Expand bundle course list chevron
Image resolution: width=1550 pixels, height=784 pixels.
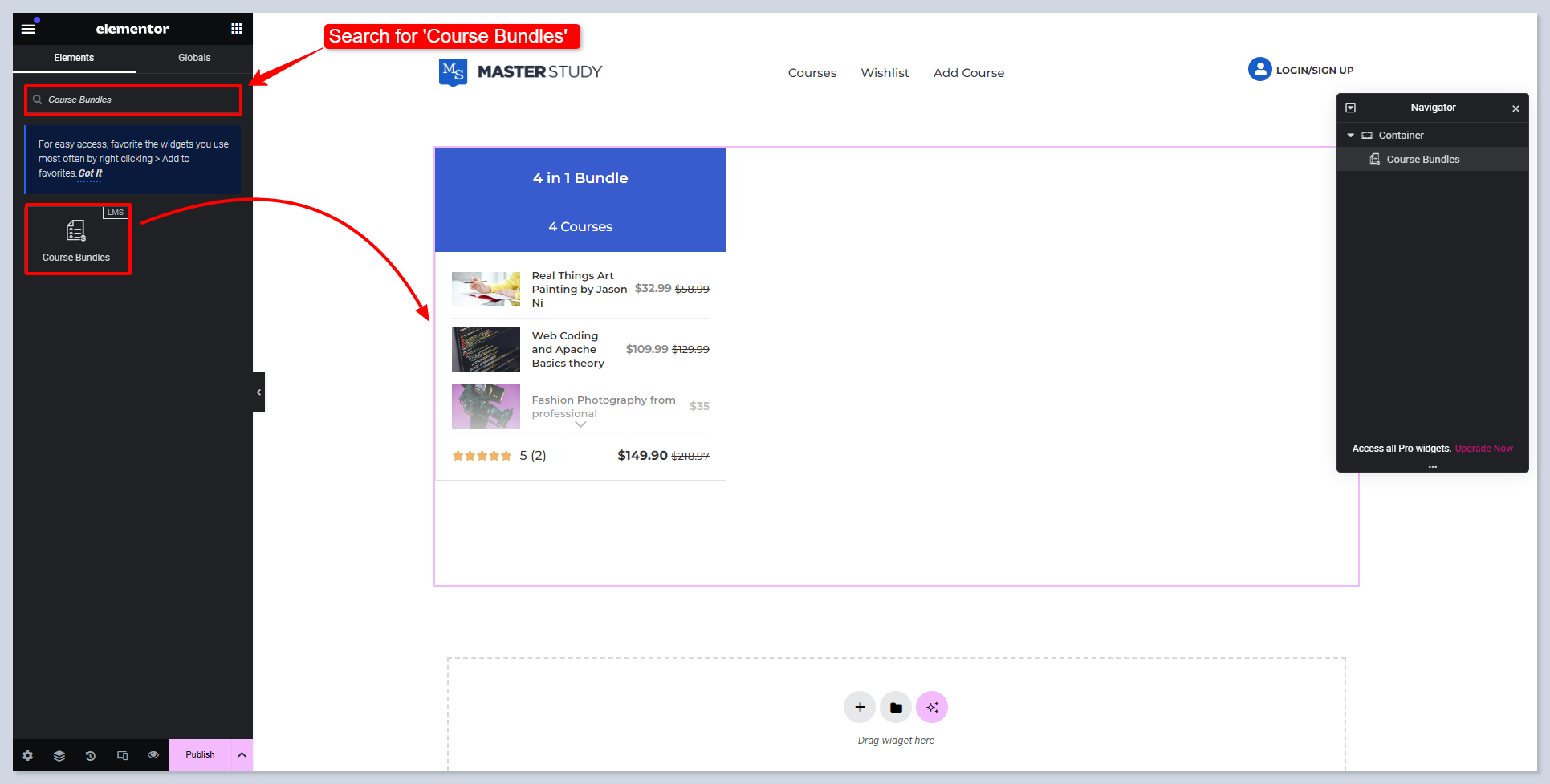pyautogui.click(x=580, y=424)
